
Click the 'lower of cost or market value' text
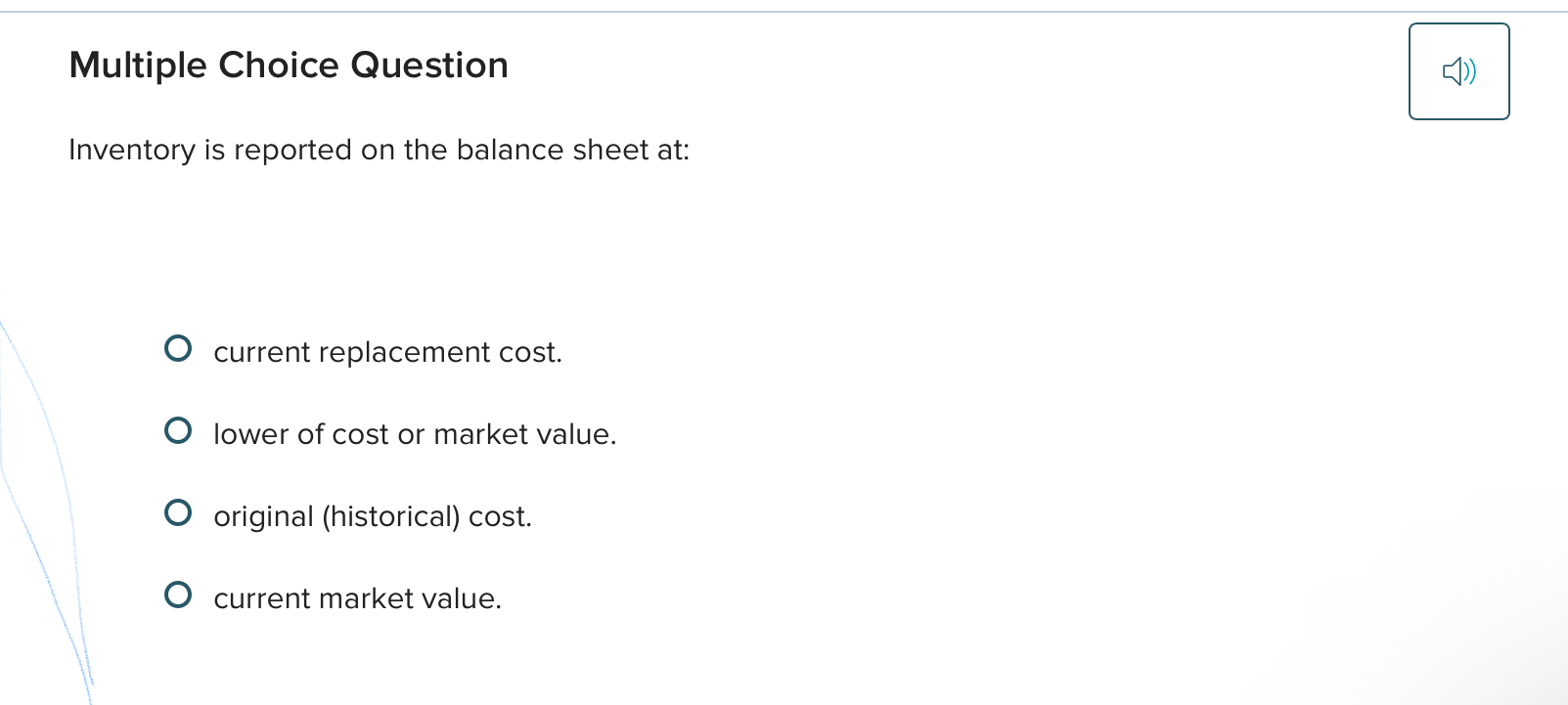(x=415, y=434)
